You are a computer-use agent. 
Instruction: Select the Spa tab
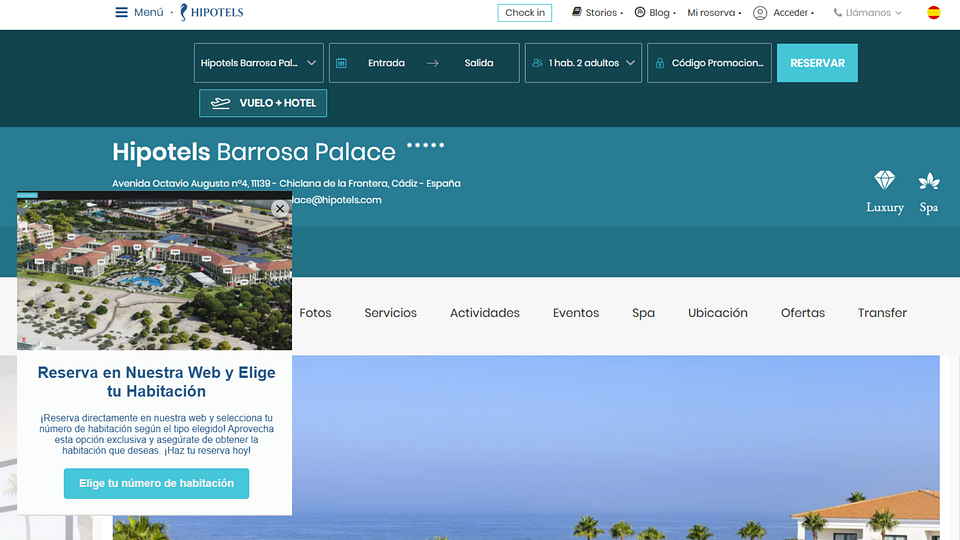(x=643, y=313)
